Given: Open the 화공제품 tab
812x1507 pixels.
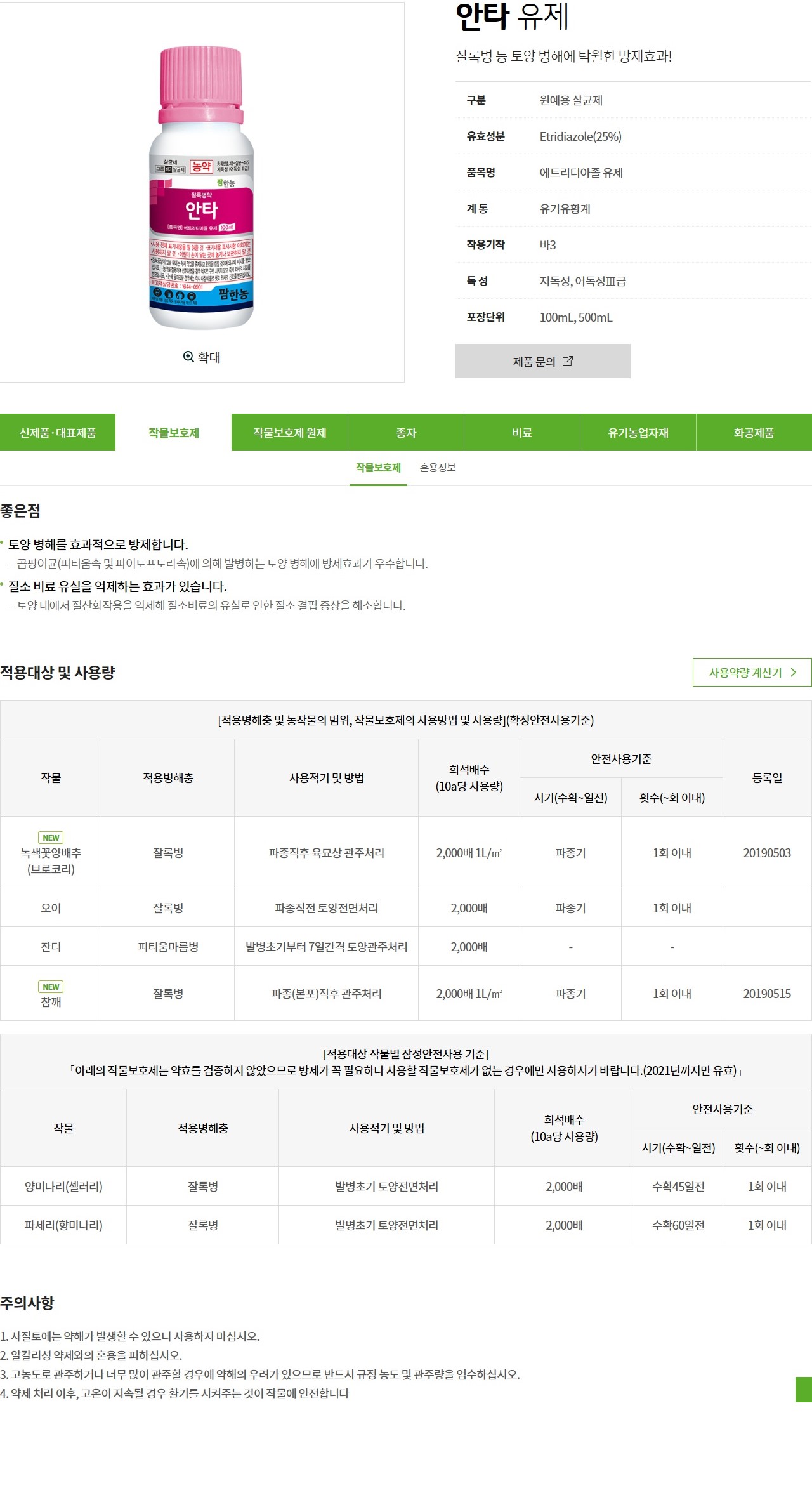Looking at the screenshot, I should (x=754, y=432).
